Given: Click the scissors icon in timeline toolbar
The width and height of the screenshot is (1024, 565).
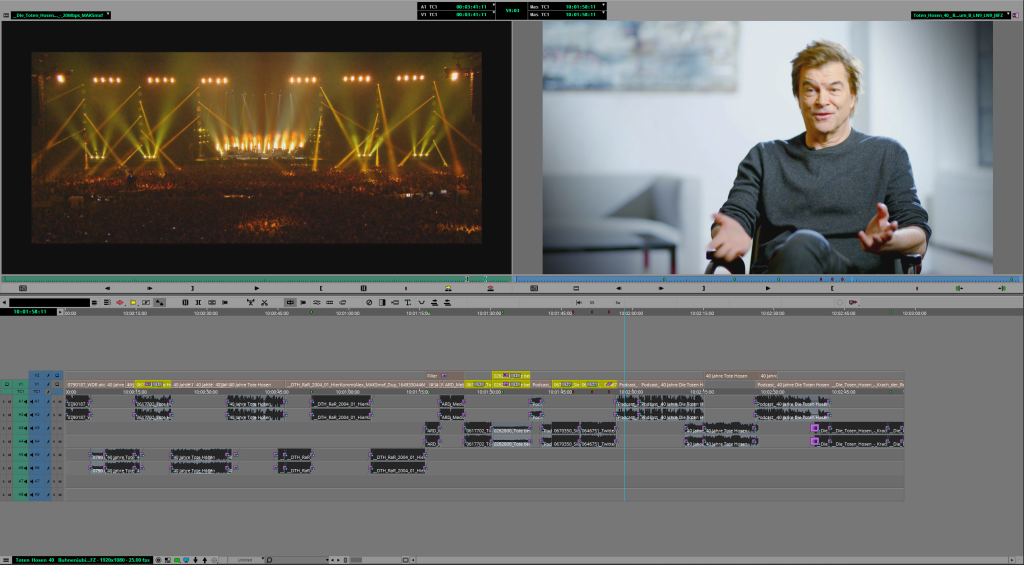Looking at the screenshot, I should [264, 302].
